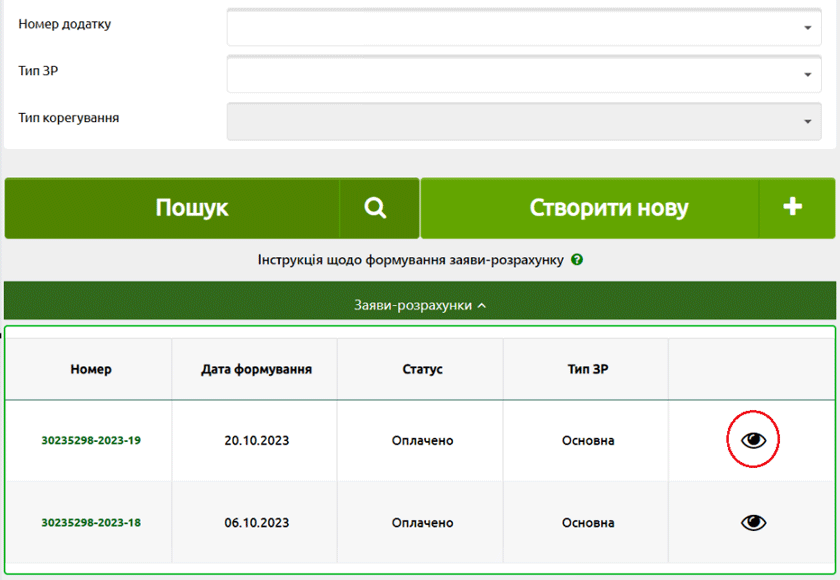Select the 06.10.2023 date cell
840x580 pixels.
(x=256, y=523)
